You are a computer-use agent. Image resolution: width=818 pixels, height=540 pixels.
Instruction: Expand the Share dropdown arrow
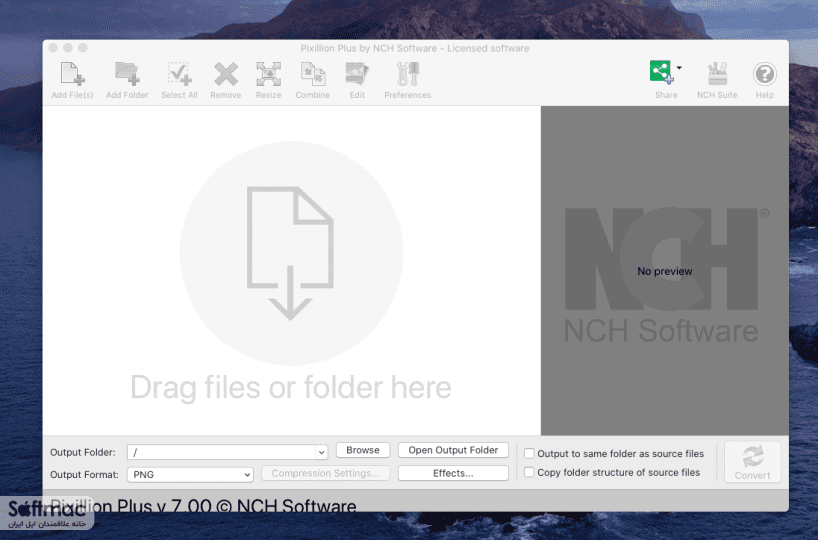[x=679, y=68]
